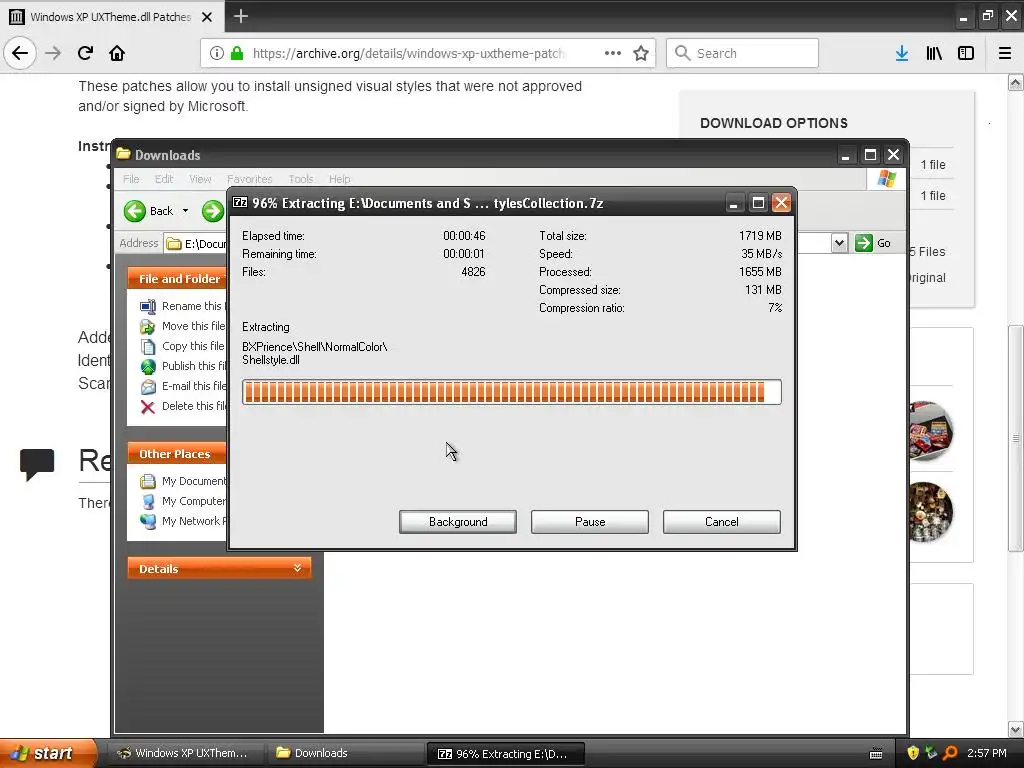Image resolution: width=1024 pixels, height=768 pixels.
Task: Click the Go button in Downloads window
Action: (x=873, y=243)
